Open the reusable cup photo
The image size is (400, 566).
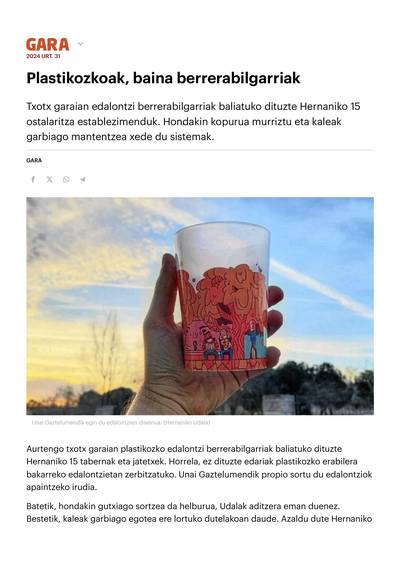[x=200, y=306]
